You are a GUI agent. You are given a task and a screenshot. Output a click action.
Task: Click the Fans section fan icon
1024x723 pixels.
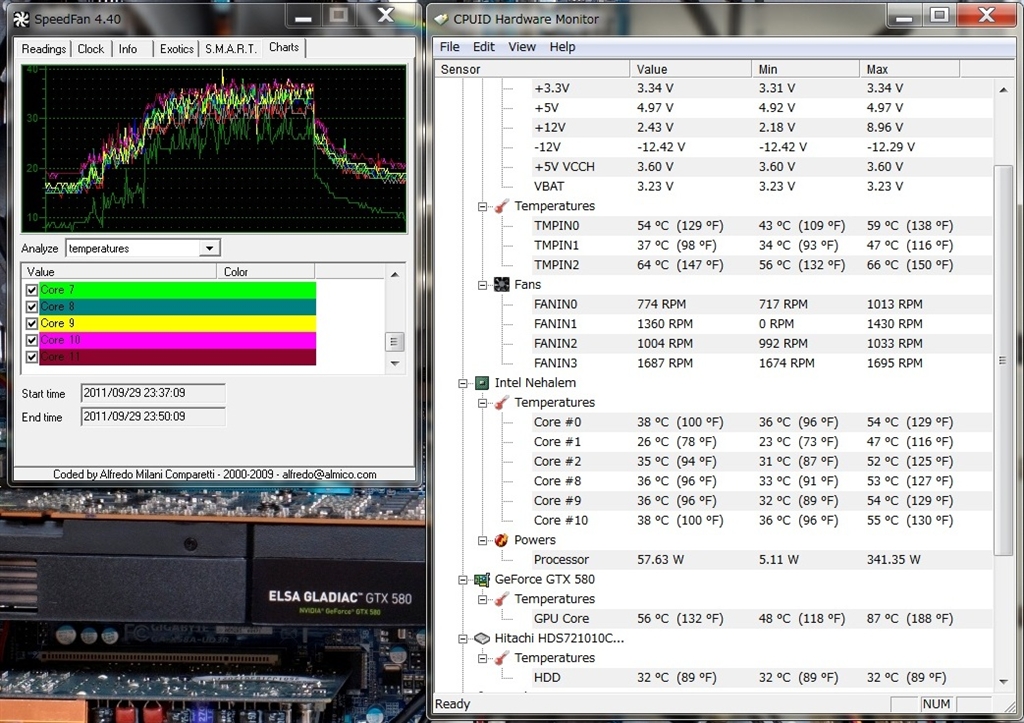(502, 285)
